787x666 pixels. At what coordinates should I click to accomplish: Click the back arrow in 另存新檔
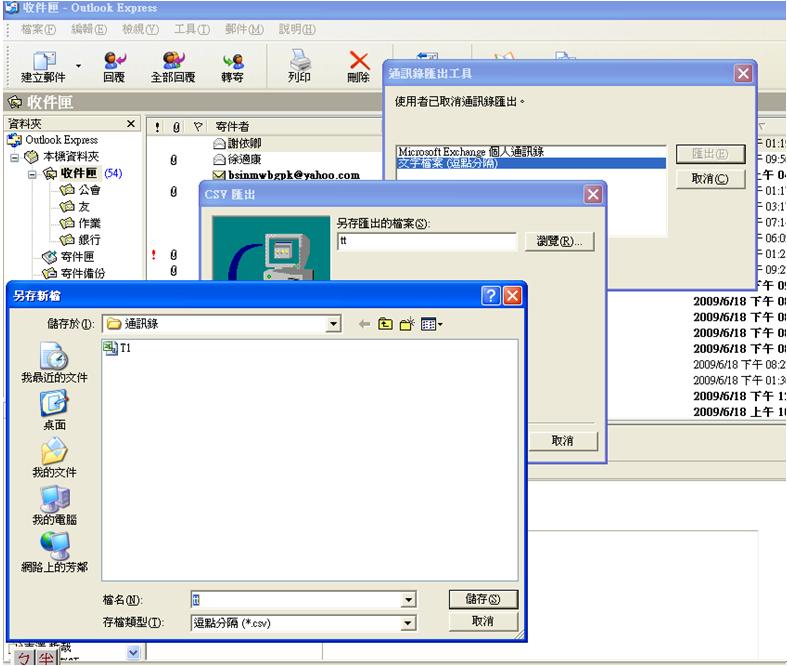tap(364, 324)
